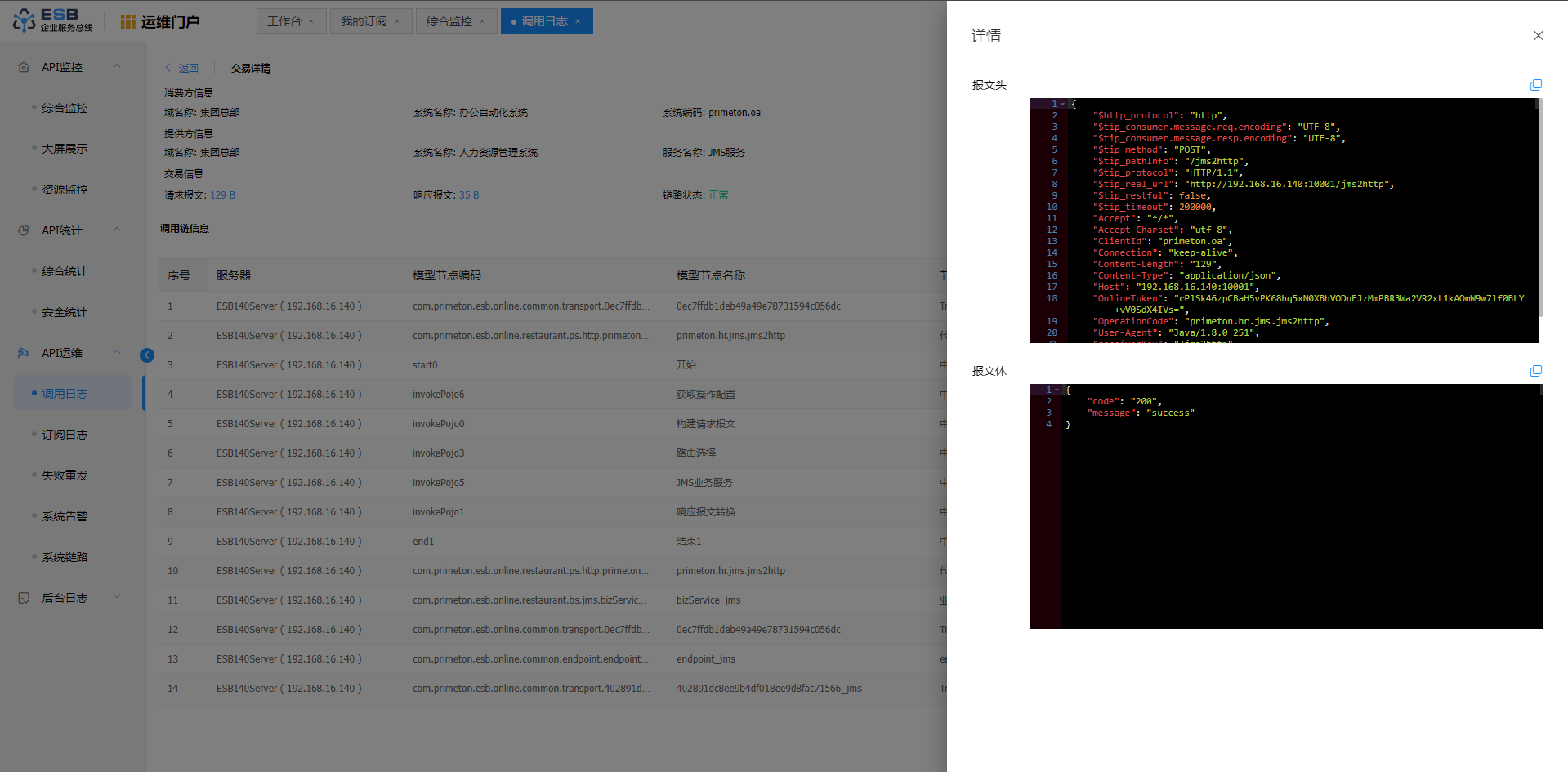This screenshot has height=772, width=1568.
Task: Switch to the 我的订阅 tab
Action: tap(364, 21)
